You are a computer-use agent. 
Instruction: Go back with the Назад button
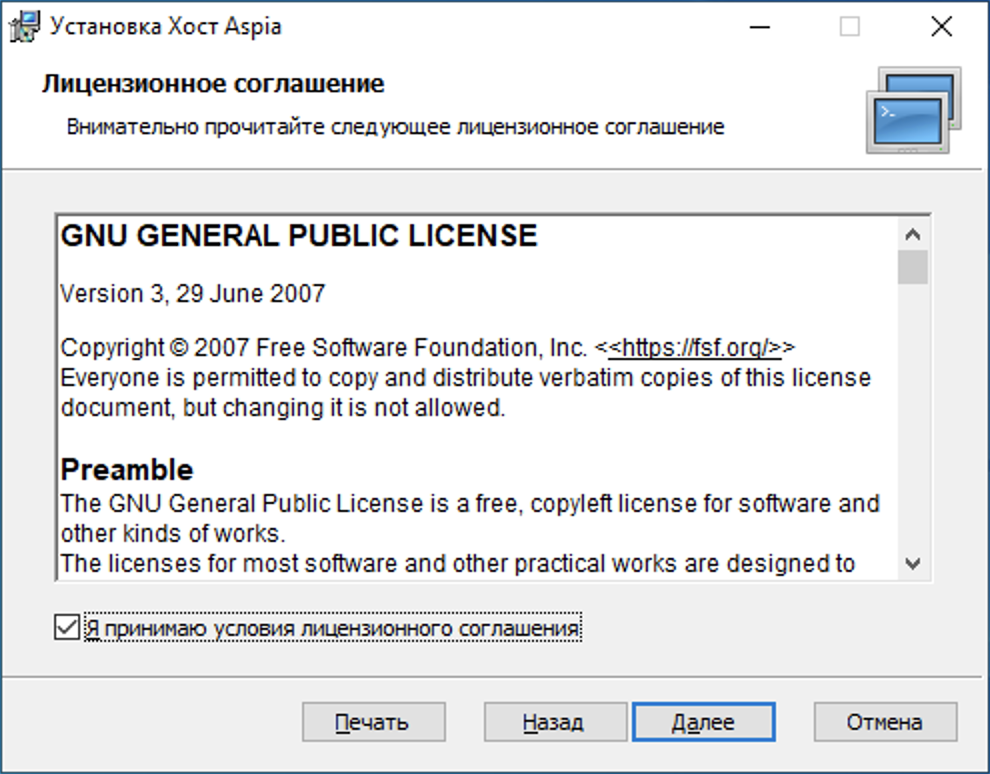pos(554,722)
